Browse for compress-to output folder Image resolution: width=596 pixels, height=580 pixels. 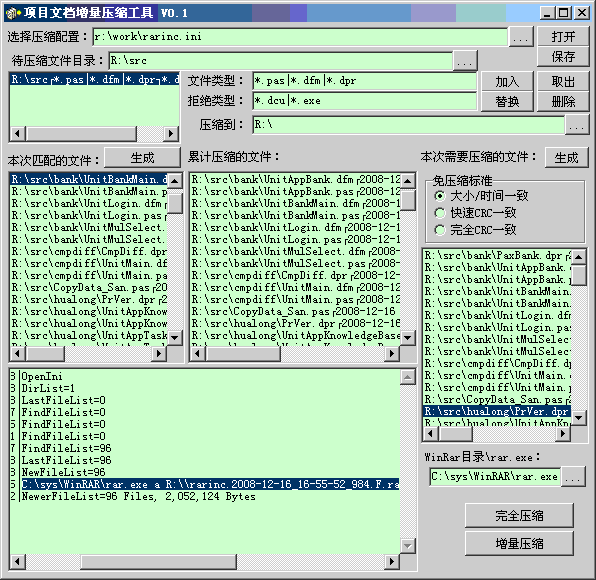point(576,125)
